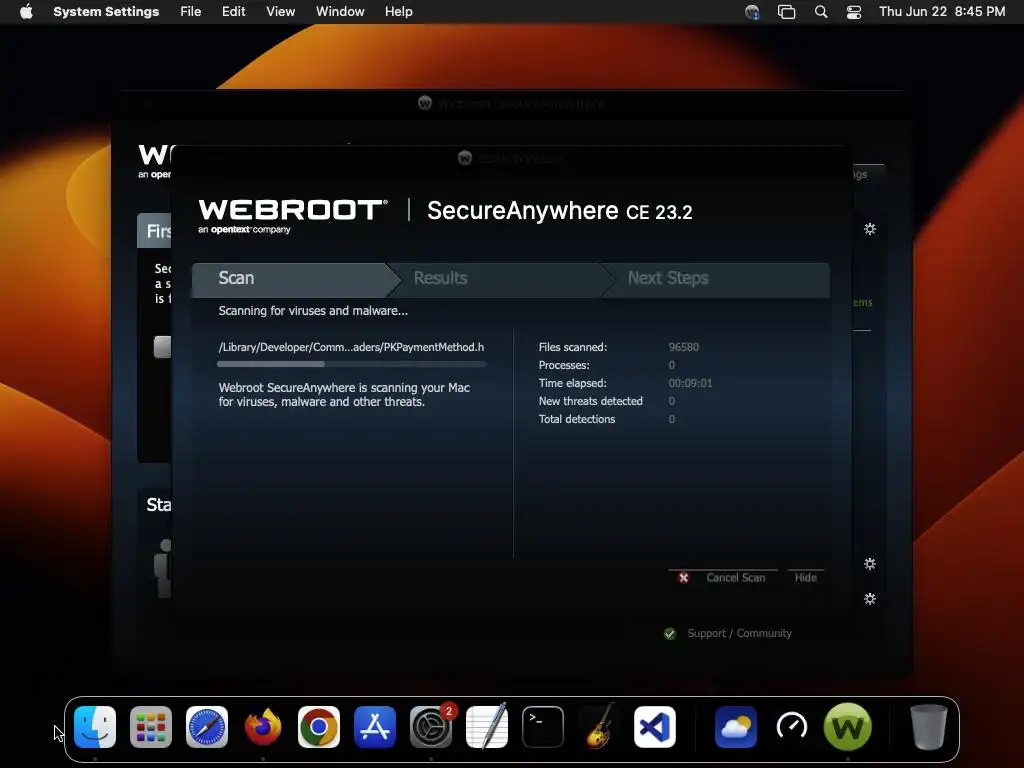Open Control Center in menu bar

pyautogui.click(x=854, y=12)
